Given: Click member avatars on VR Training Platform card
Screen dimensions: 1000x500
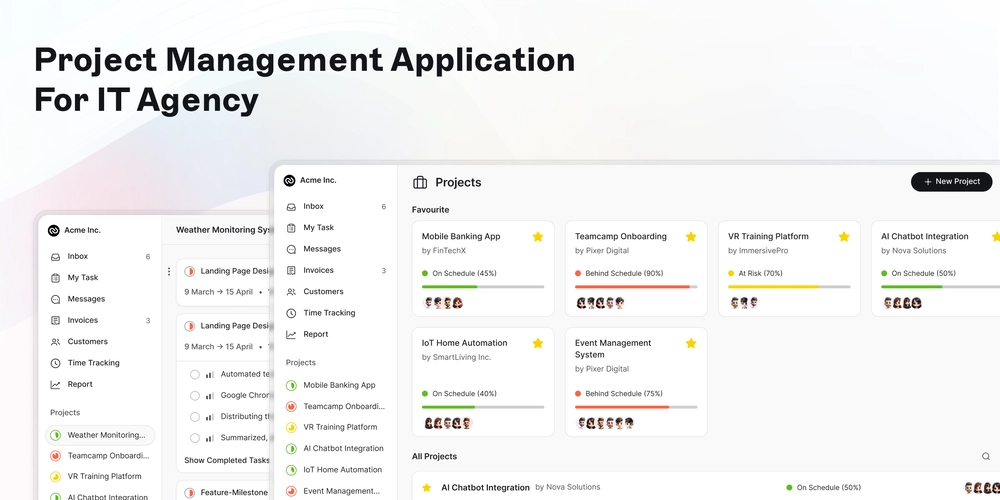Looking at the screenshot, I should (x=744, y=303).
